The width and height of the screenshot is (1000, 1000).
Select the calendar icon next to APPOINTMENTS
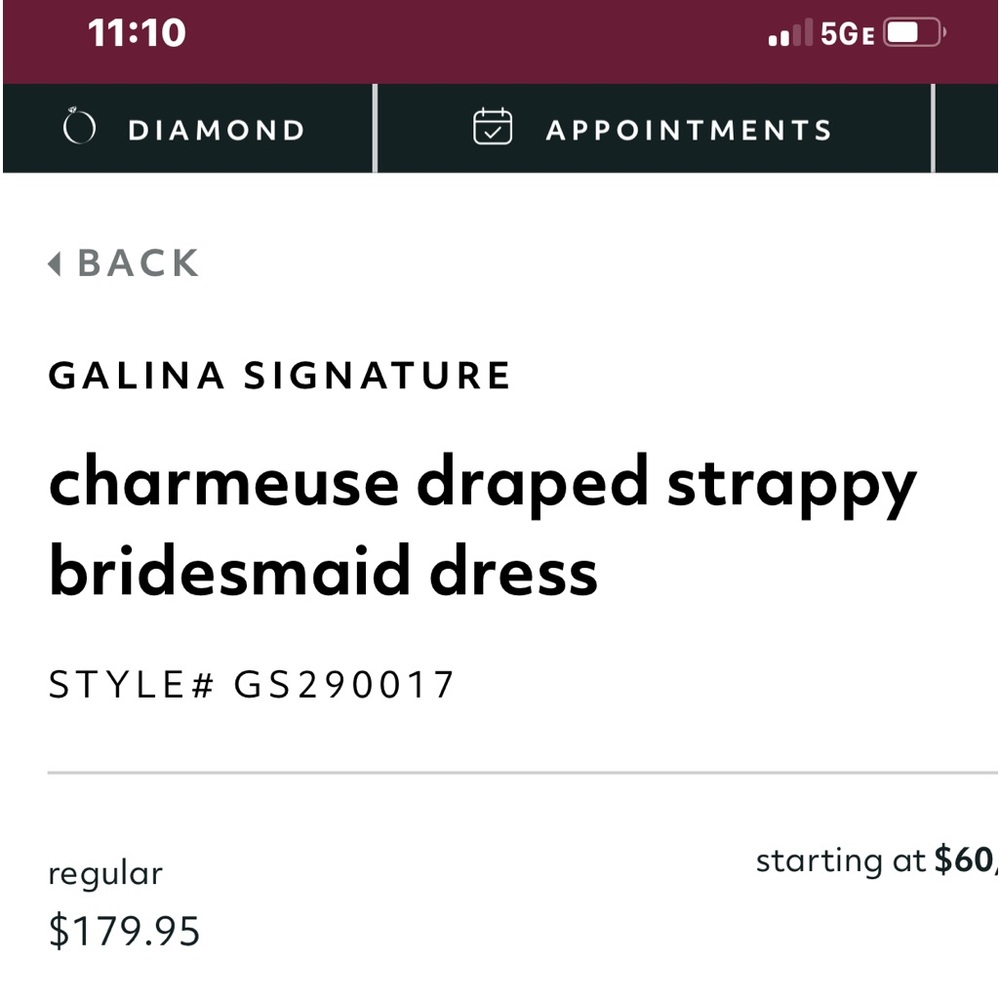tap(491, 127)
